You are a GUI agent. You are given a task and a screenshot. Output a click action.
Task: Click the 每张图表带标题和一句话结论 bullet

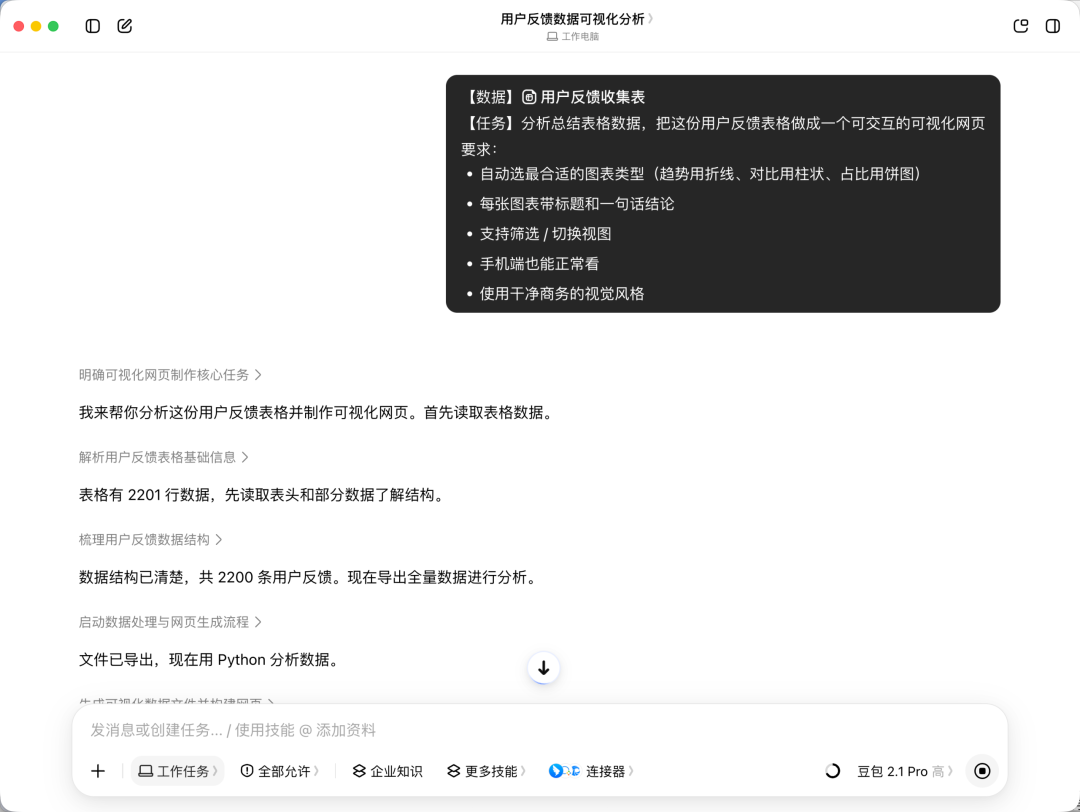click(x=577, y=204)
